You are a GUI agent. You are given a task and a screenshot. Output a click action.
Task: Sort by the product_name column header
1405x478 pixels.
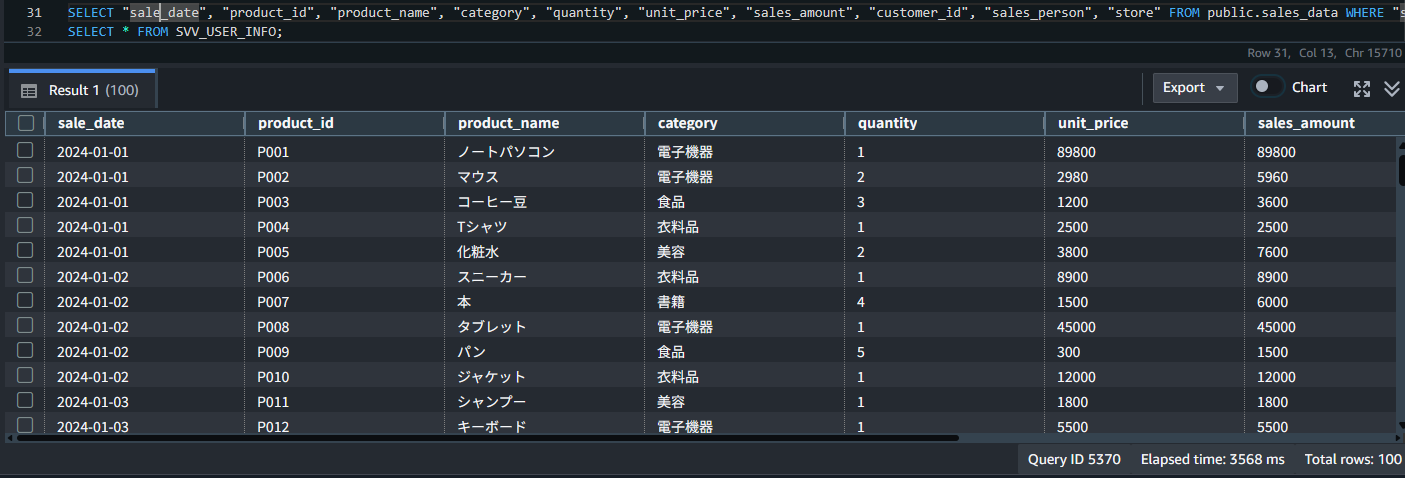click(545, 123)
